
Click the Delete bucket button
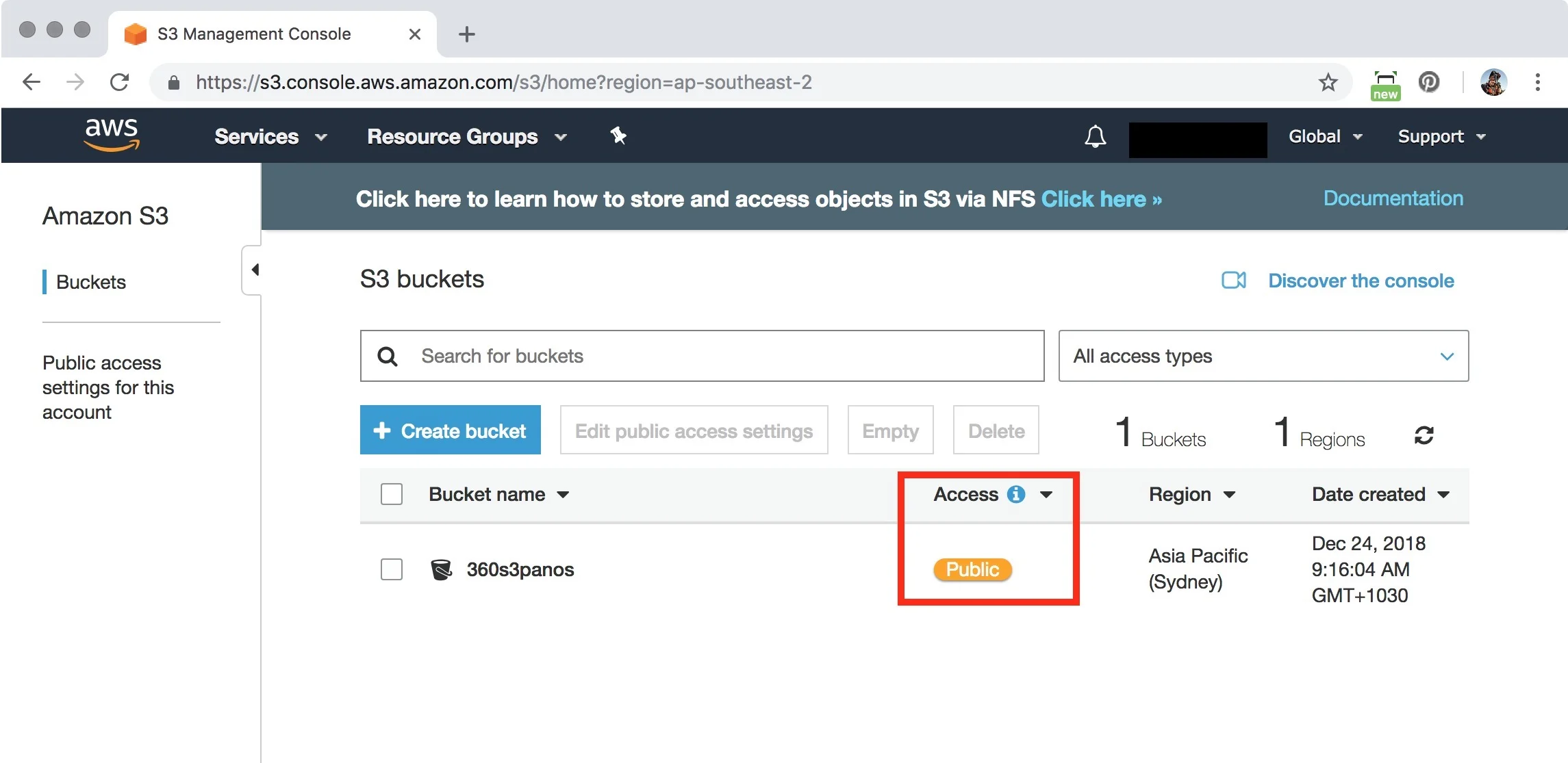pyautogui.click(x=996, y=430)
